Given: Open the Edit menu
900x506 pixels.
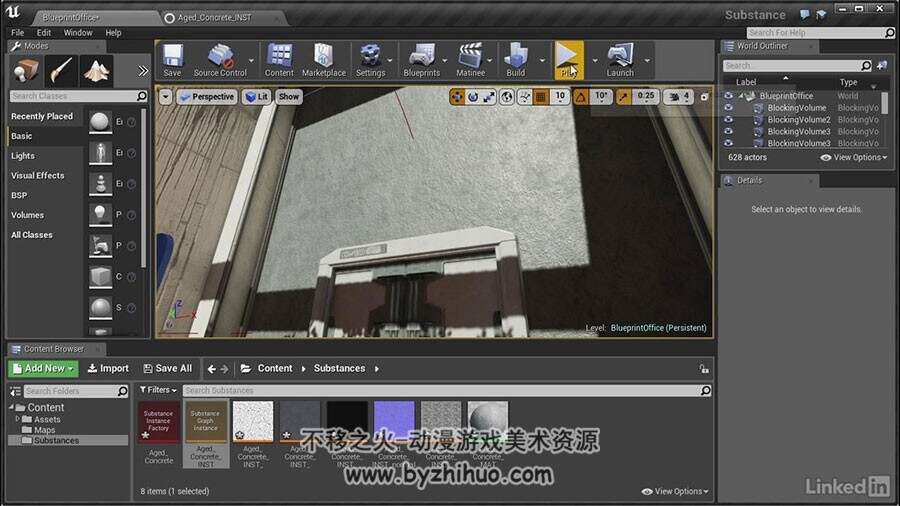Looking at the screenshot, I should coord(44,33).
